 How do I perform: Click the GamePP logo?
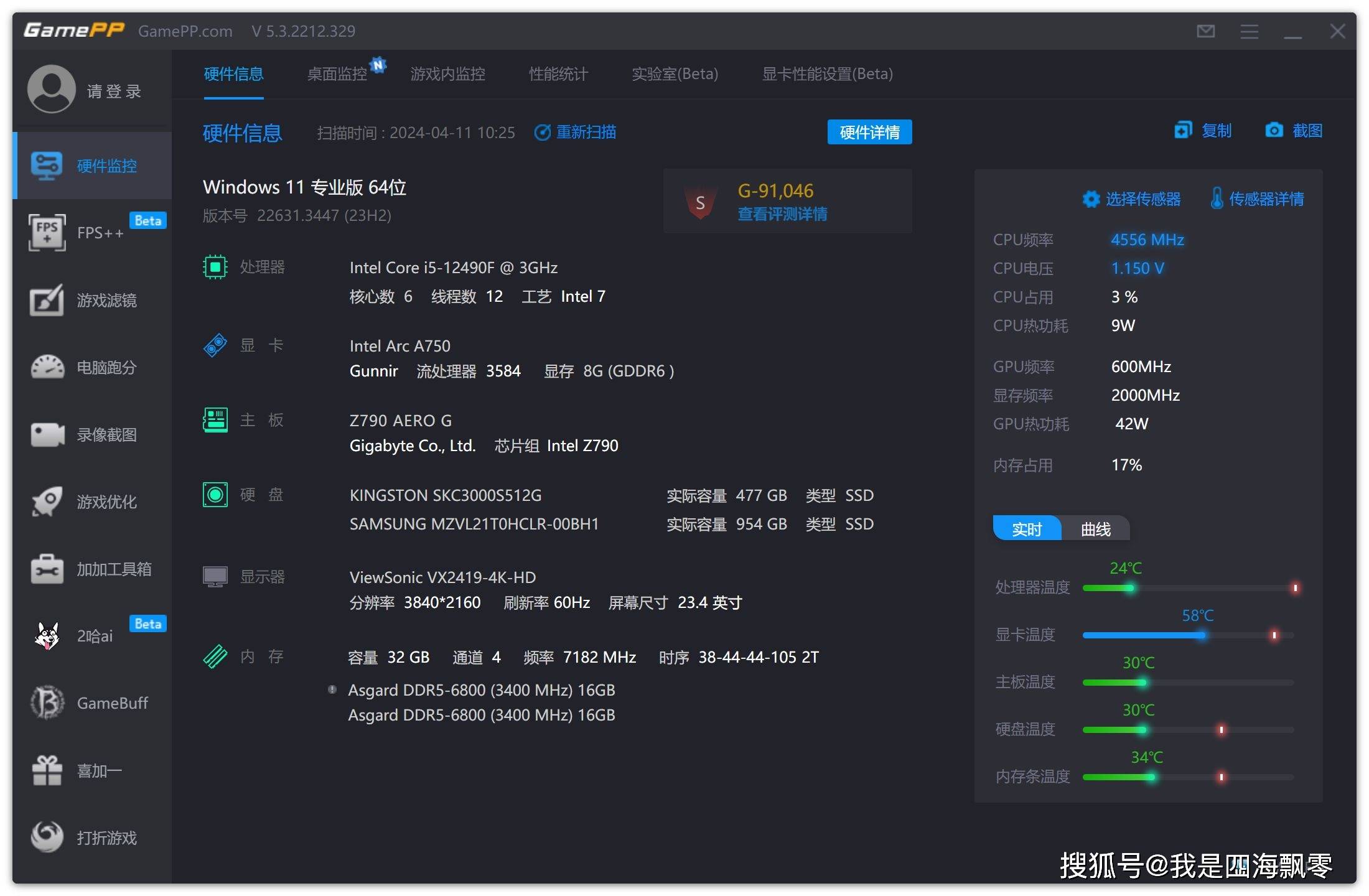click(74, 30)
